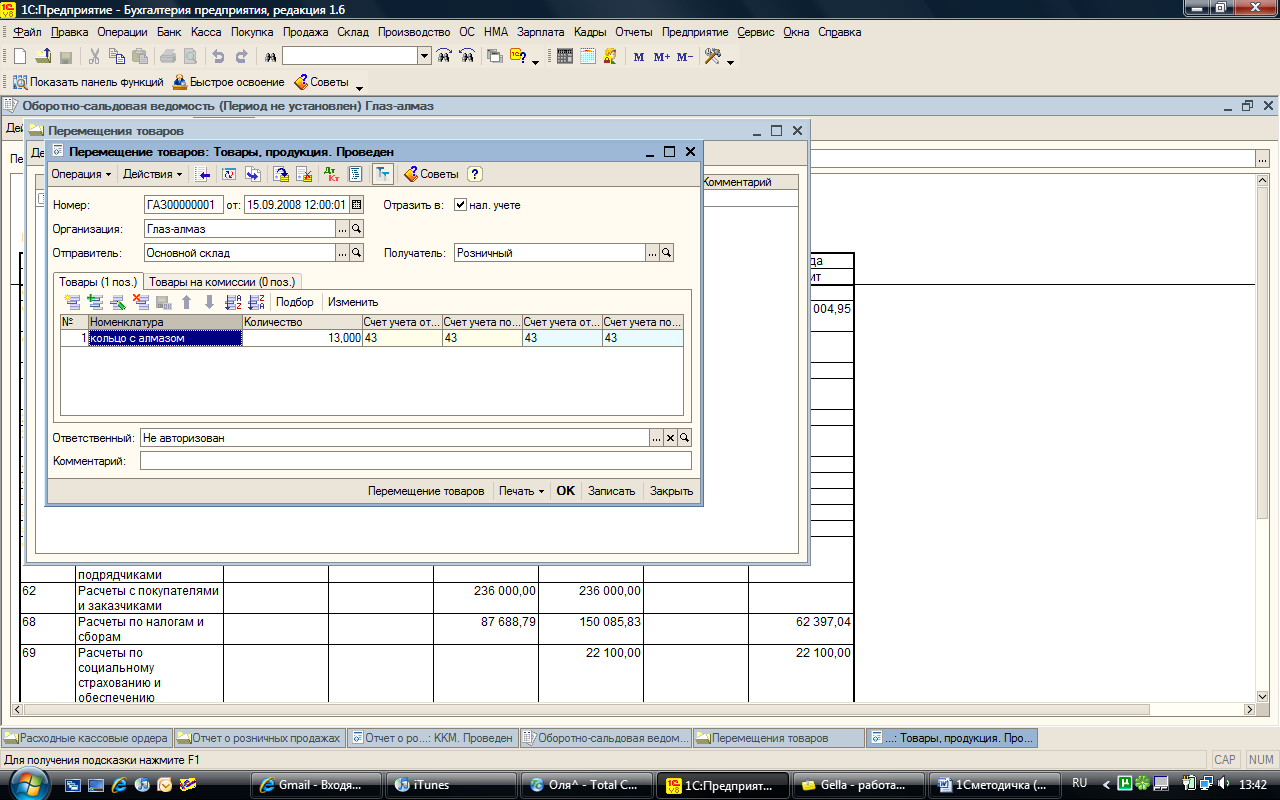The height and width of the screenshot is (800, 1280).
Task: Open the Действия dropdown menu
Action: 152,174
